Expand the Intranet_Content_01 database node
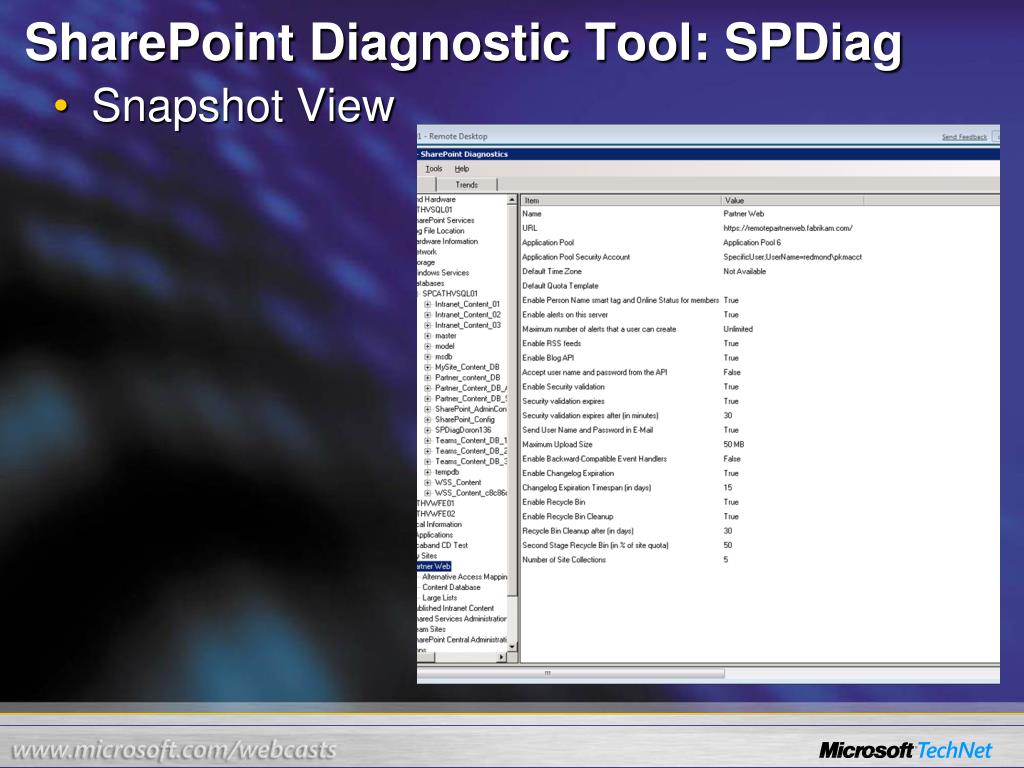 [x=428, y=304]
